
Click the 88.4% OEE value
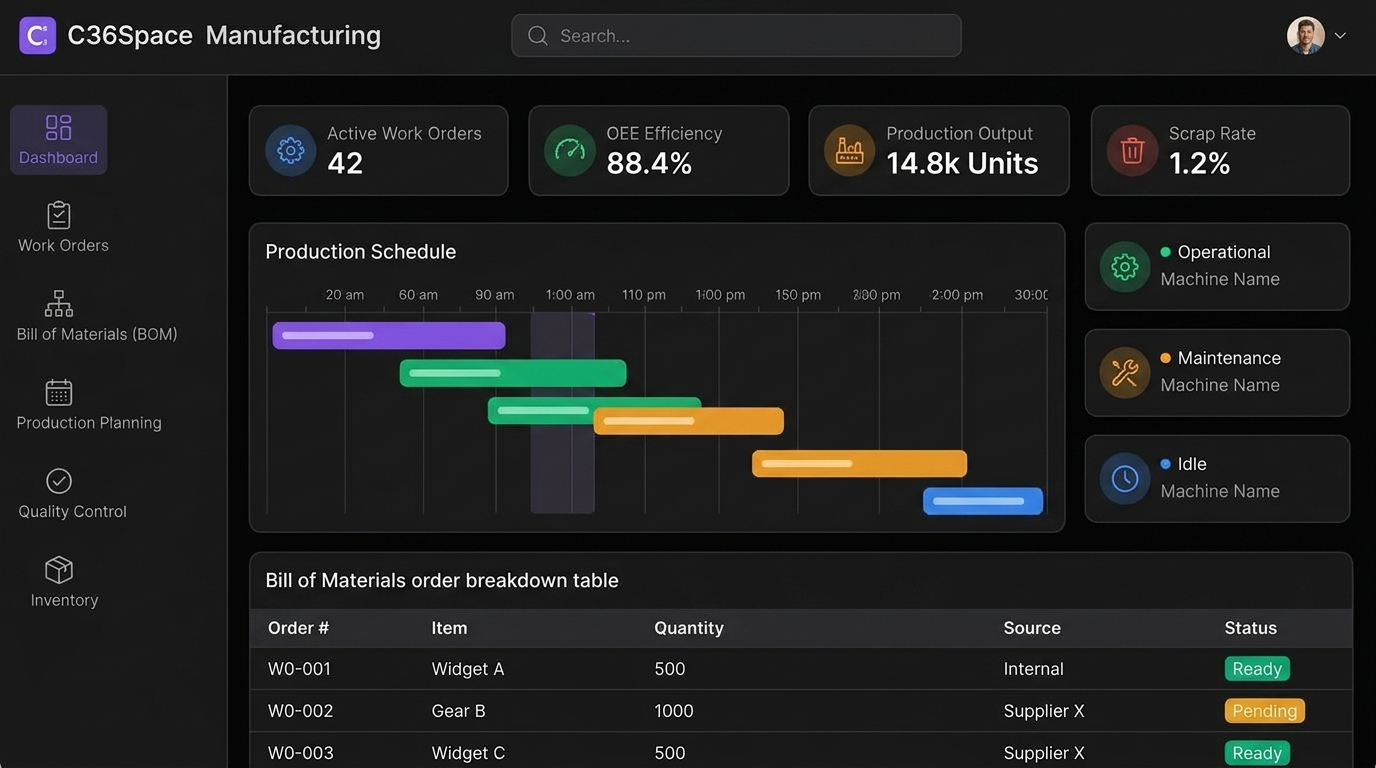[649, 164]
